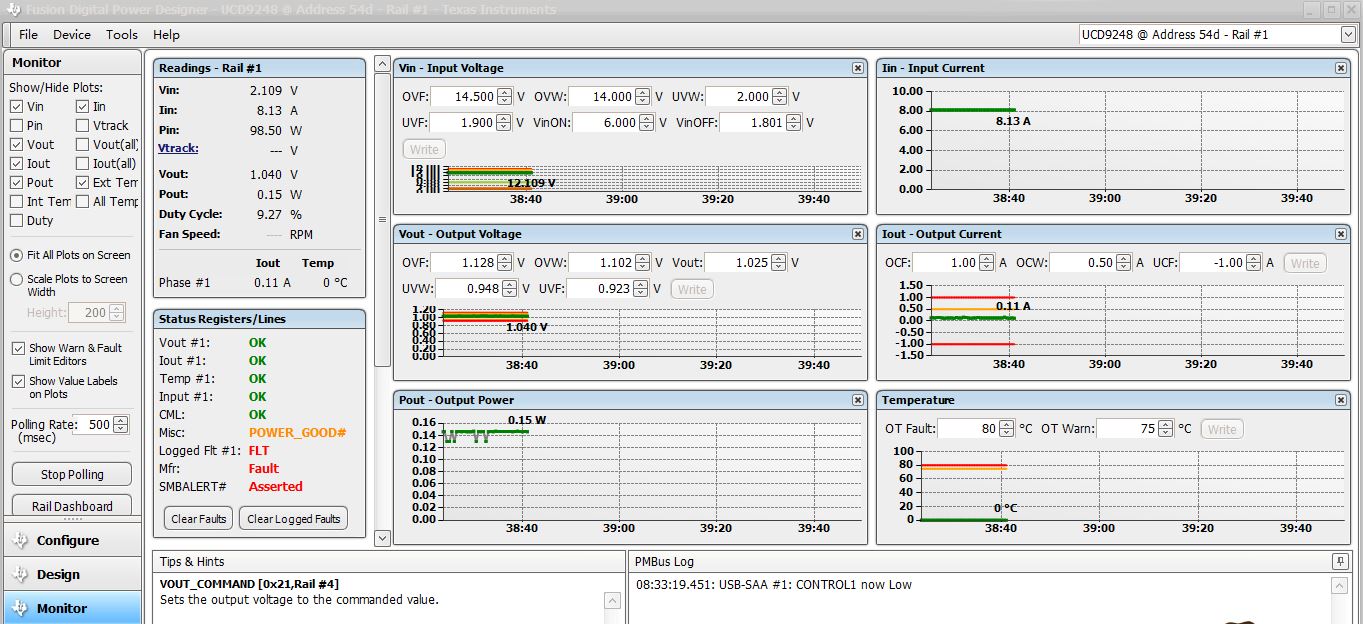
Task: Adjust the VinOFF stepper
Action: [x=792, y=123]
